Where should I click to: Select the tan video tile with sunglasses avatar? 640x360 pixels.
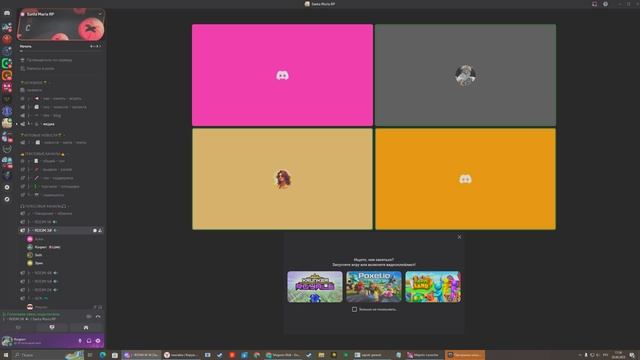(282, 179)
